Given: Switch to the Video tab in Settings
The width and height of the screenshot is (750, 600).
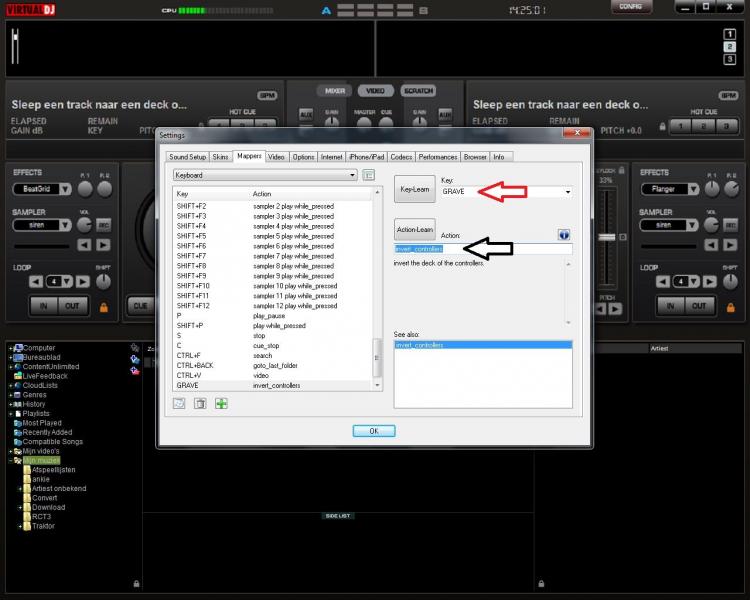Looking at the screenshot, I should coord(276,157).
